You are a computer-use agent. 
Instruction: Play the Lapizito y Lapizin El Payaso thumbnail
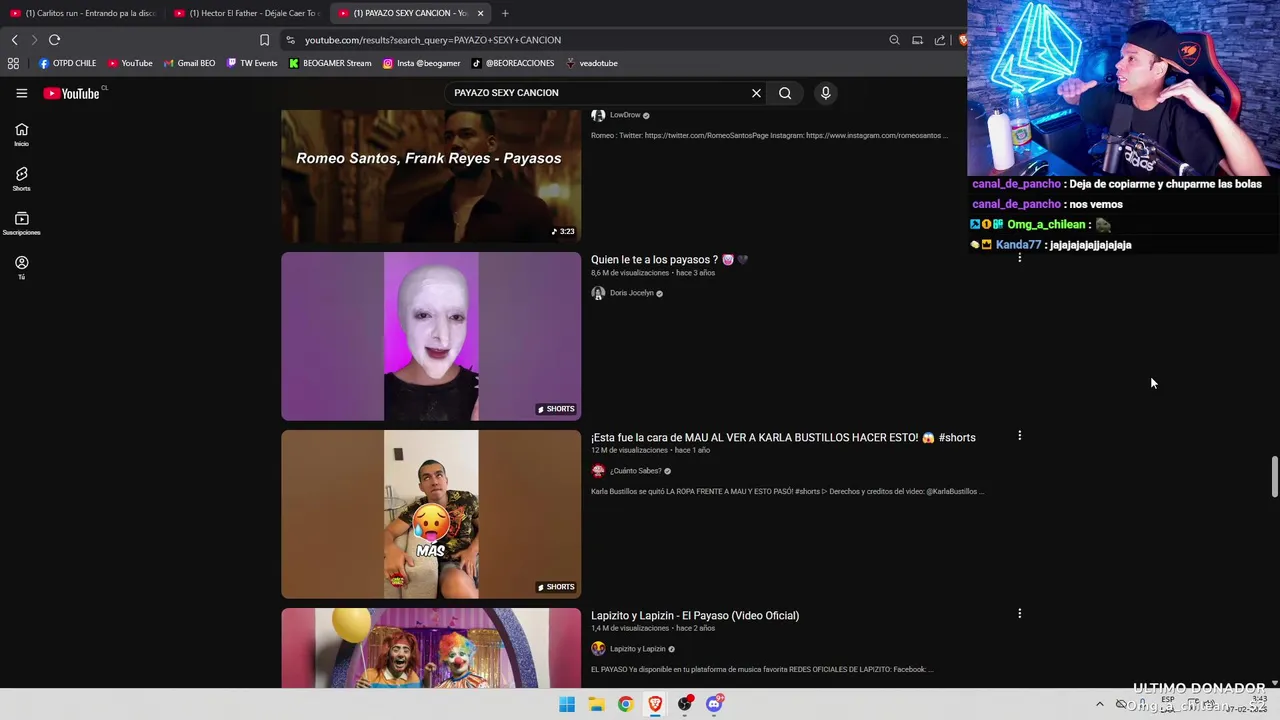431,648
